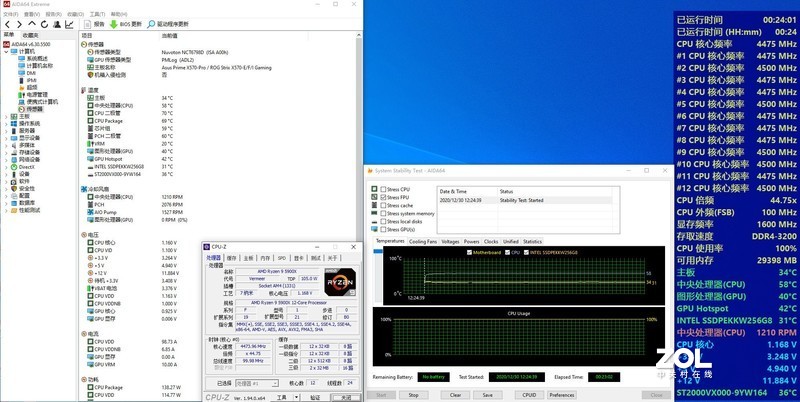Click the Preferences button
Image resolution: width=800 pixels, height=402 pixels.
(x=561, y=394)
